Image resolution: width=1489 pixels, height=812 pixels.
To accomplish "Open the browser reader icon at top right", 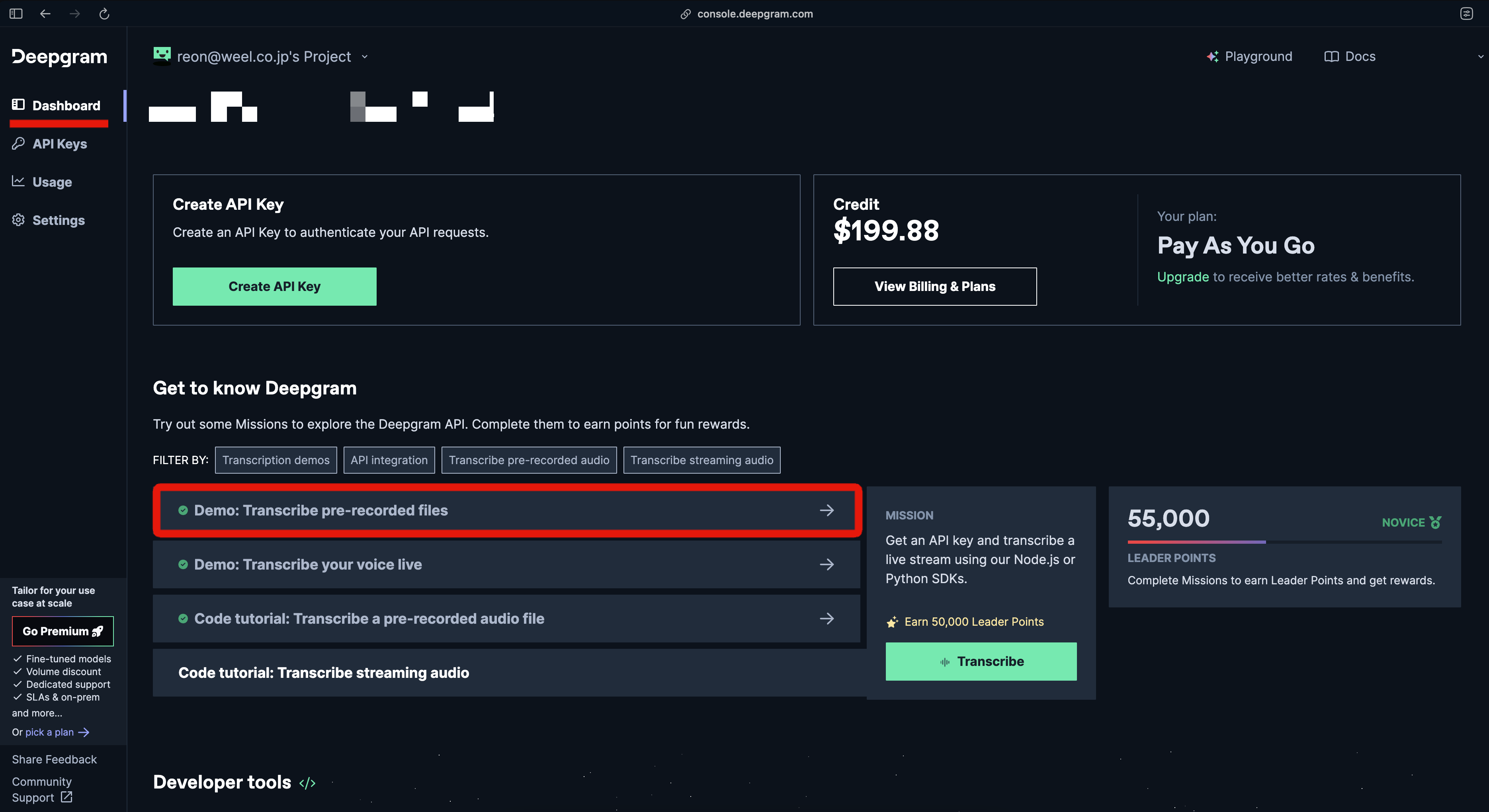I will 1466,14.
